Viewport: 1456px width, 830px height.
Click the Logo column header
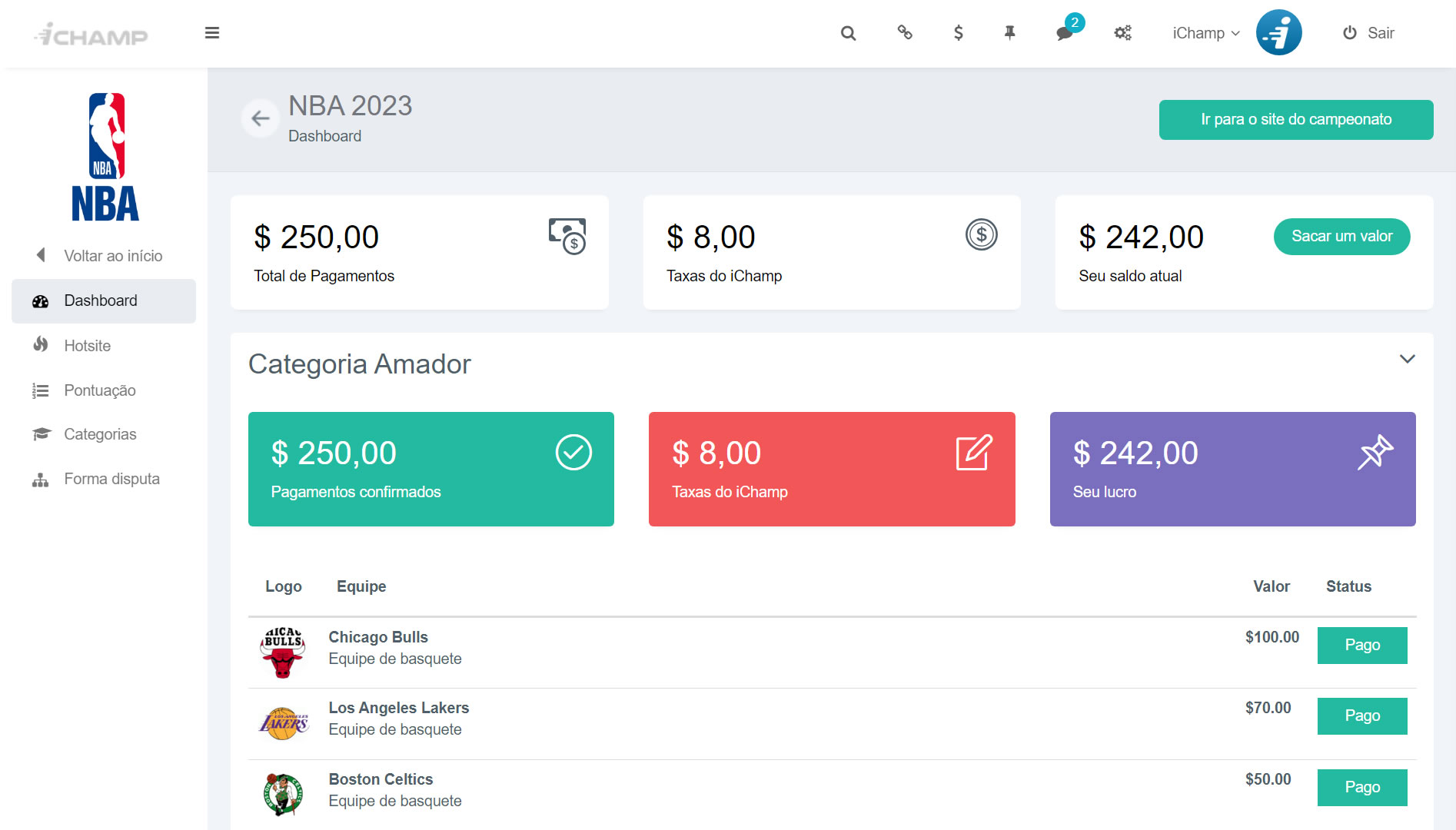pyautogui.click(x=283, y=586)
